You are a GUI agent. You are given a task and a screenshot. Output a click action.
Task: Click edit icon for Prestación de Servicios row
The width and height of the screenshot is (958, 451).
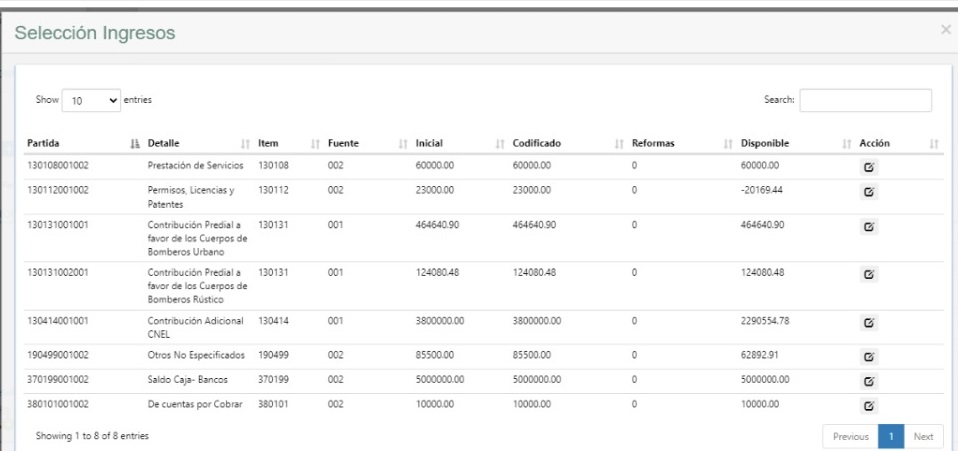pos(869,167)
